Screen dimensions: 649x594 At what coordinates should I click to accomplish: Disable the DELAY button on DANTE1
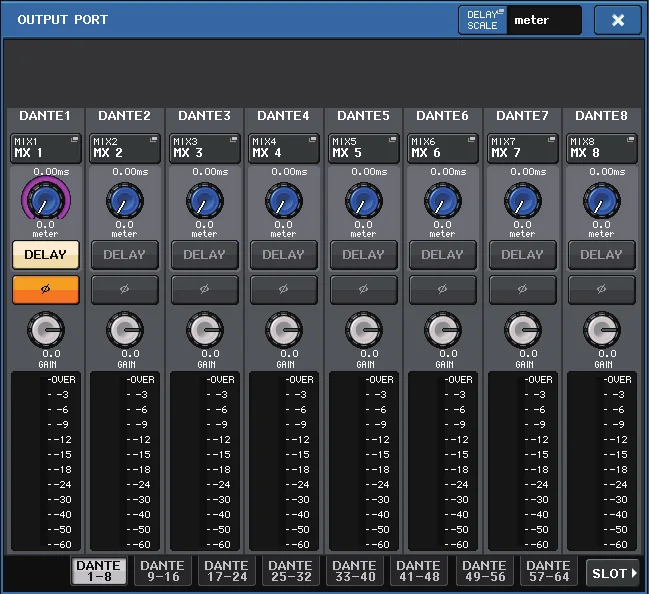[x=46, y=255]
